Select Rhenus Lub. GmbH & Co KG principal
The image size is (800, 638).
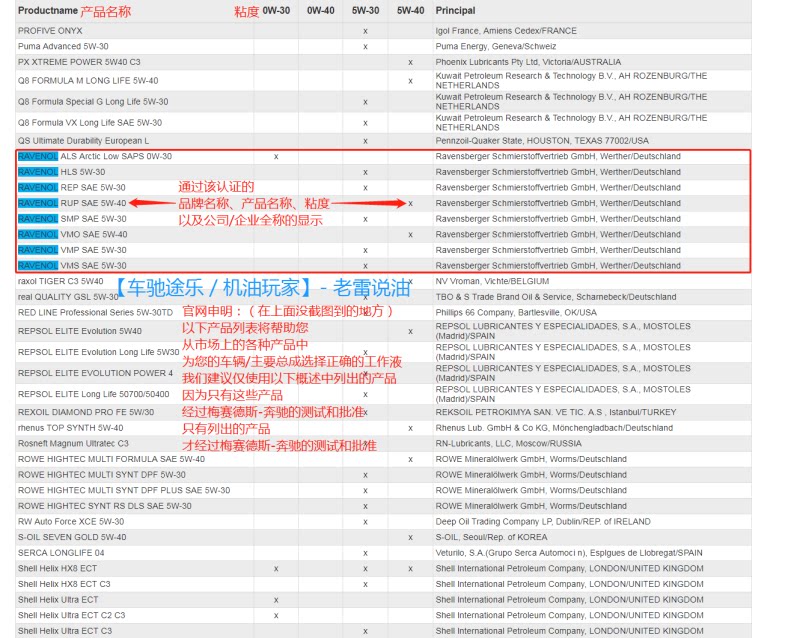tap(554, 428)
